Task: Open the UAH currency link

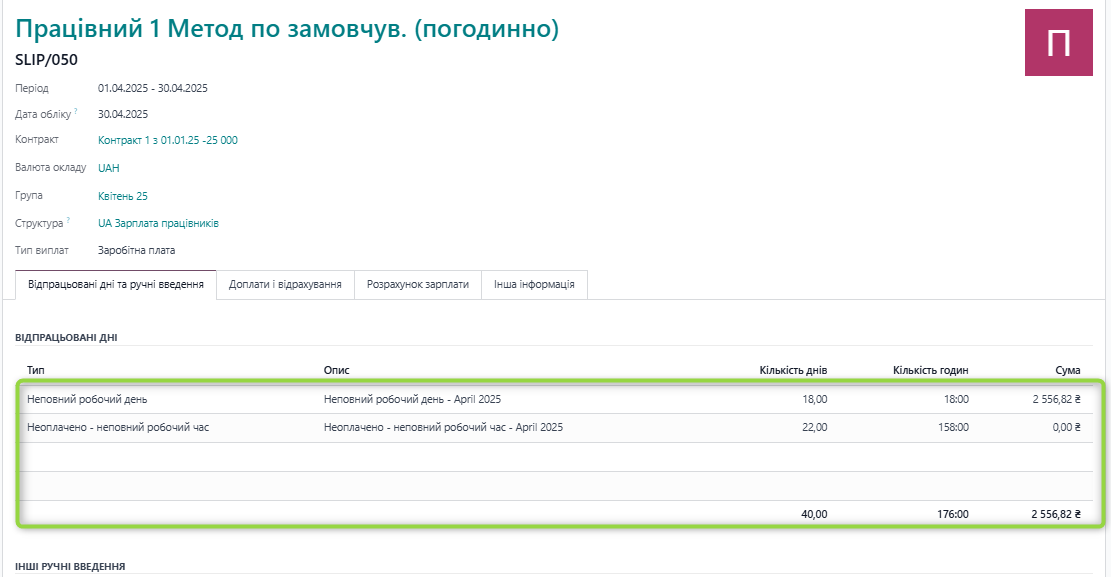Action: (108, 168)
